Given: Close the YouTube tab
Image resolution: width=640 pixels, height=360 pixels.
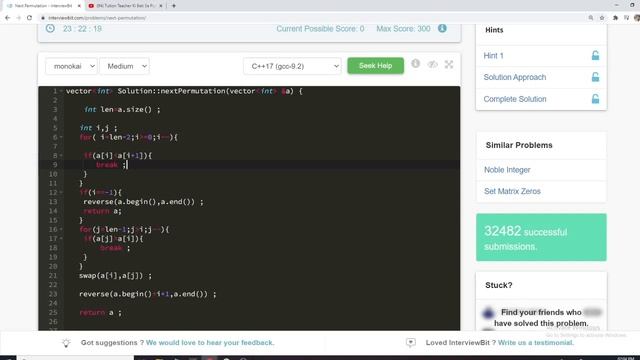Looking at the screenshot, I should (x=161, y=6).
